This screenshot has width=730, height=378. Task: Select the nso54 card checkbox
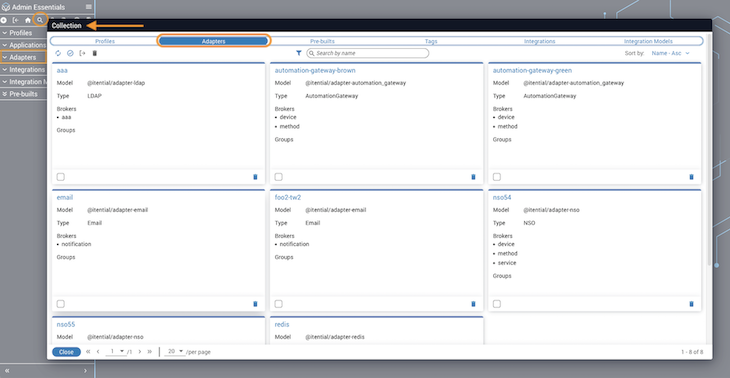click(x=497, y=304)
